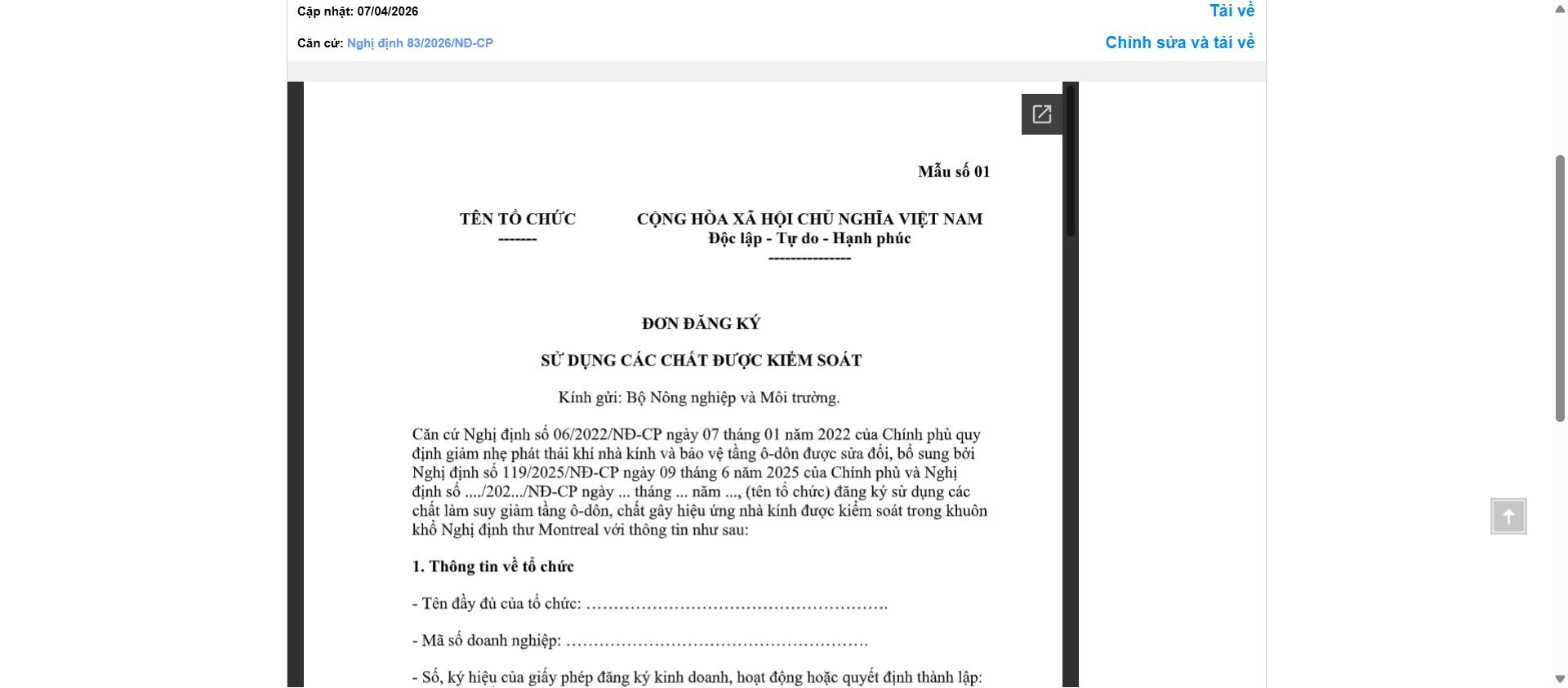Click the Số, ký hiệu của giấy phép line
The height and width of the screenshot is (688, 1568).
click(x=697, y=677)
